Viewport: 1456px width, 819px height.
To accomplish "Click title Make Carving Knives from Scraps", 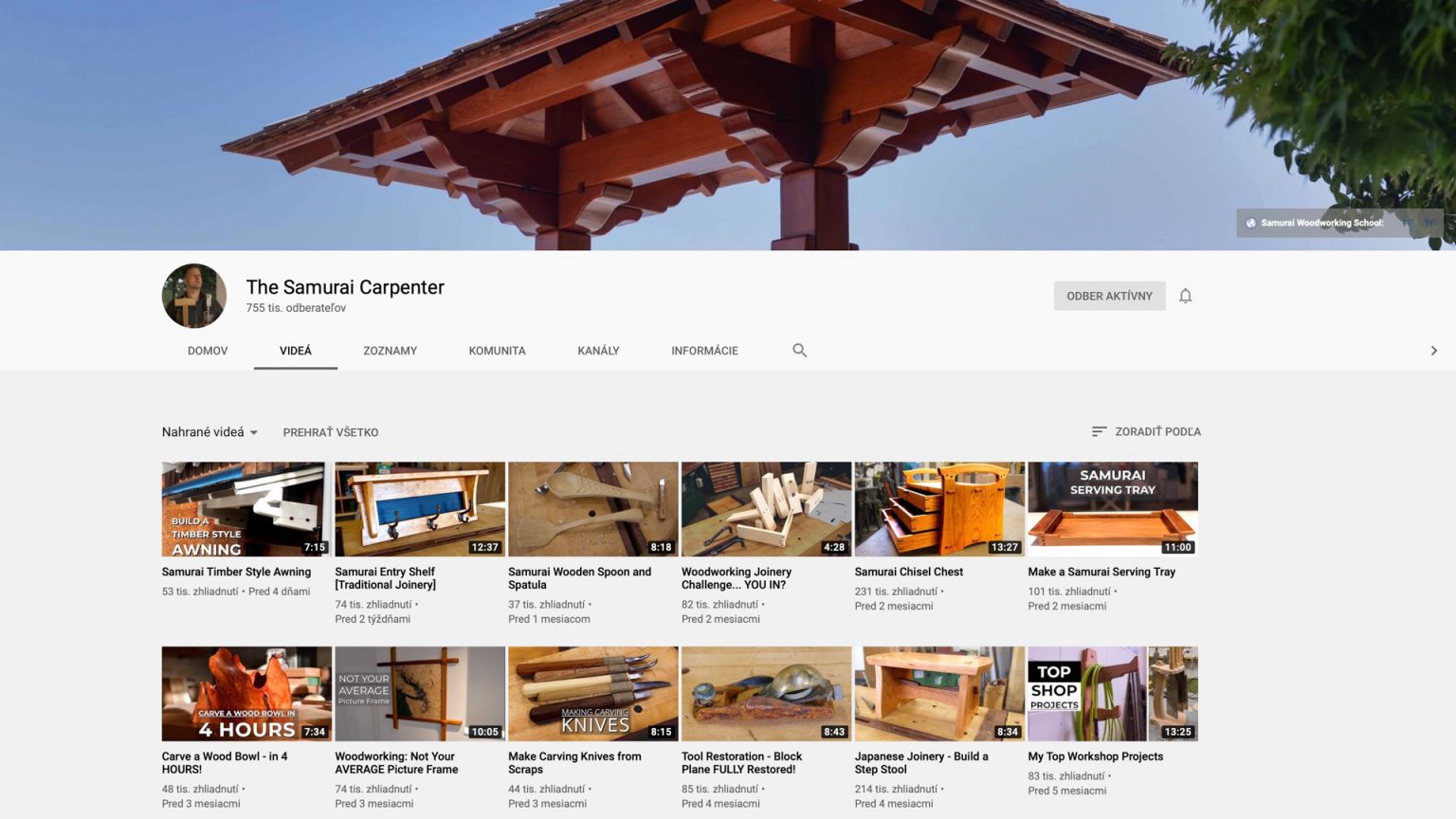I will pyautogui.click(x=574, y=763).
